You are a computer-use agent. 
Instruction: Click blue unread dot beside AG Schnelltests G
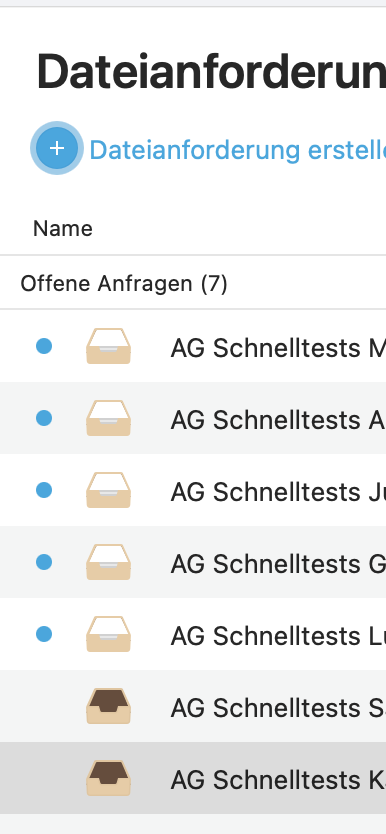tap(44, 562)
